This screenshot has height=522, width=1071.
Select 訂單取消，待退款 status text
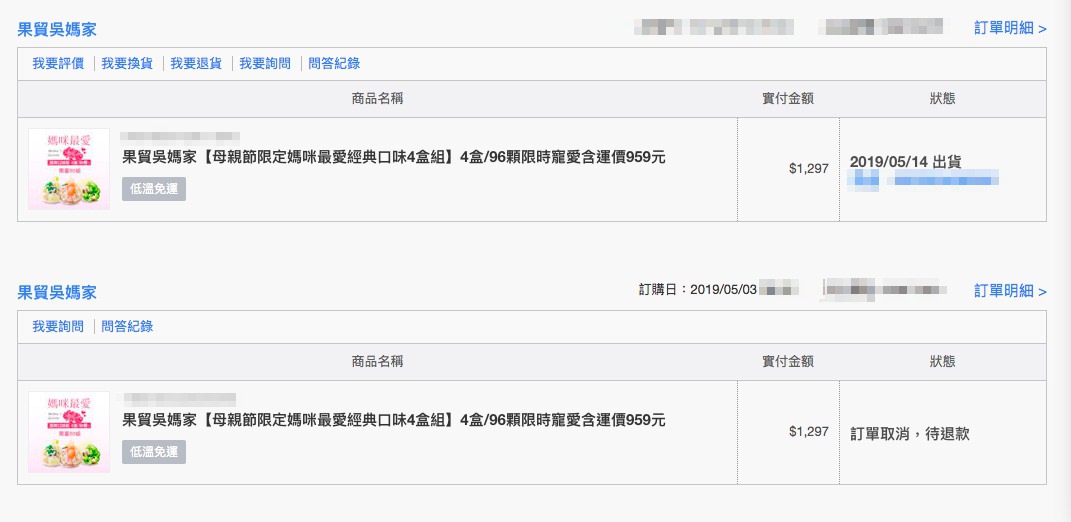click(x=910, y=434)
